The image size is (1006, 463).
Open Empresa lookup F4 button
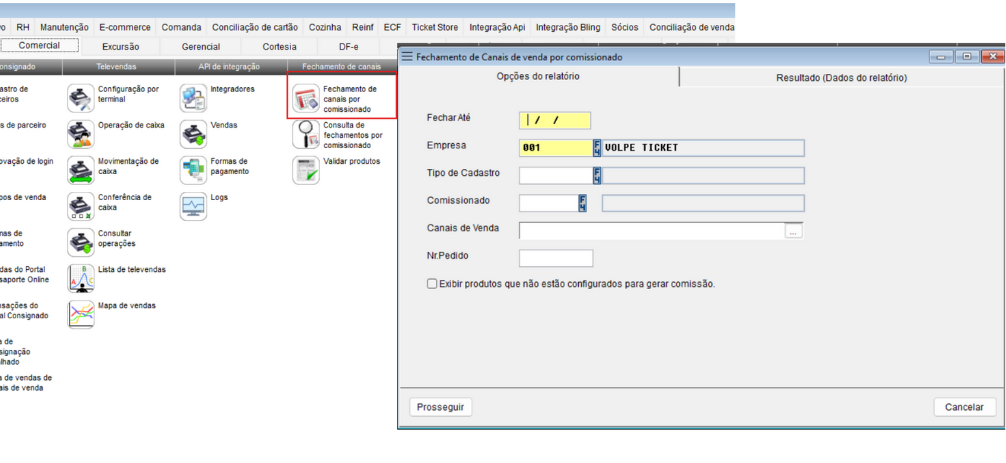click(x=597, y=148)
